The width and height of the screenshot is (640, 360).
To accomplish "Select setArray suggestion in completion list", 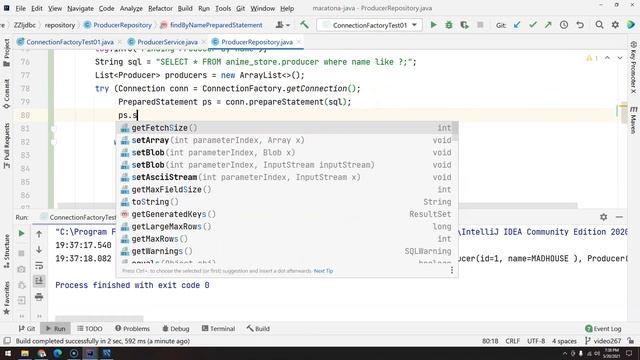I will point(287,140).
